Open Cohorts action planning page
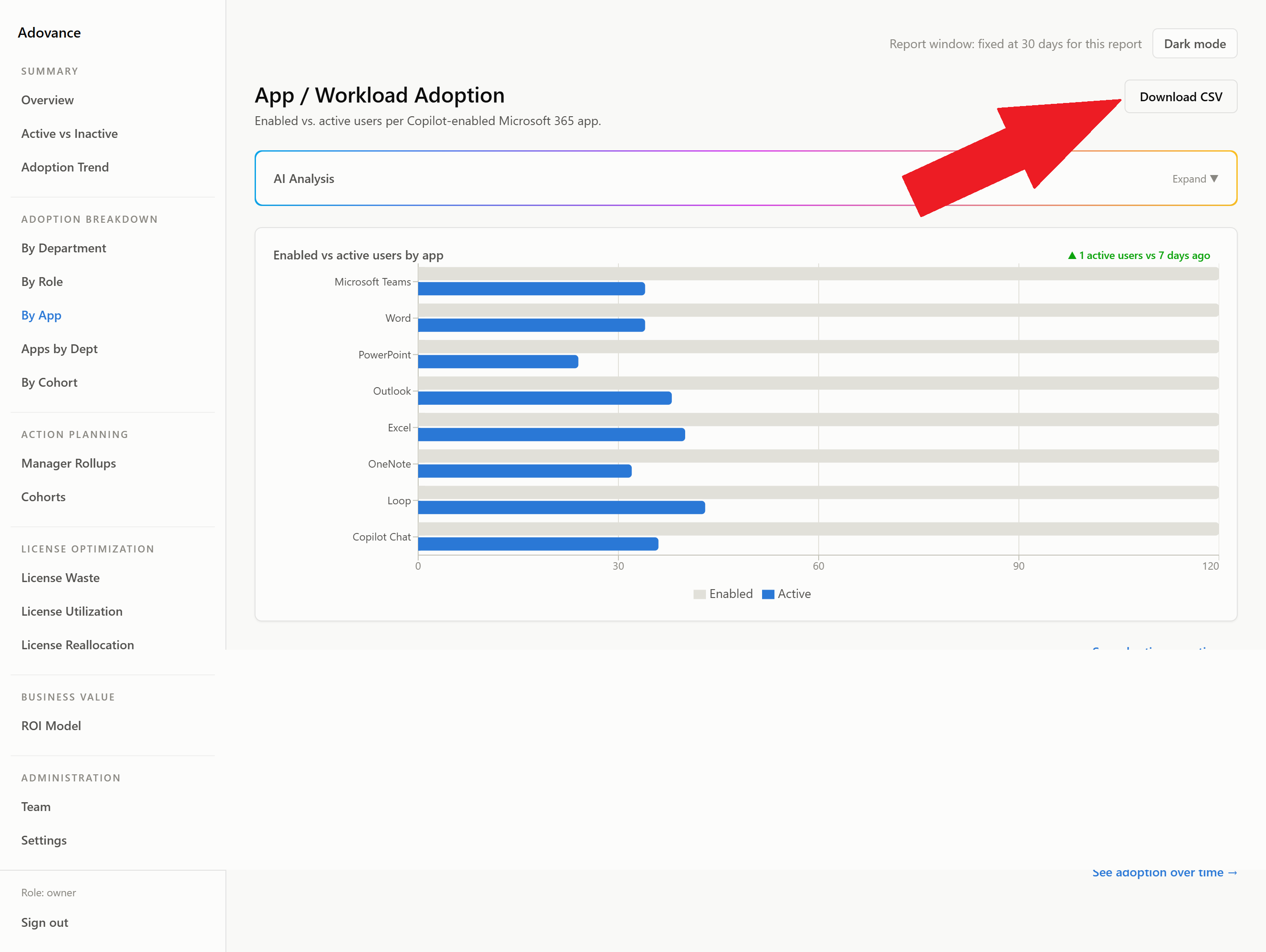Image resolution: width=1266 pixels, height=952 pixels. tap(43, 497)
